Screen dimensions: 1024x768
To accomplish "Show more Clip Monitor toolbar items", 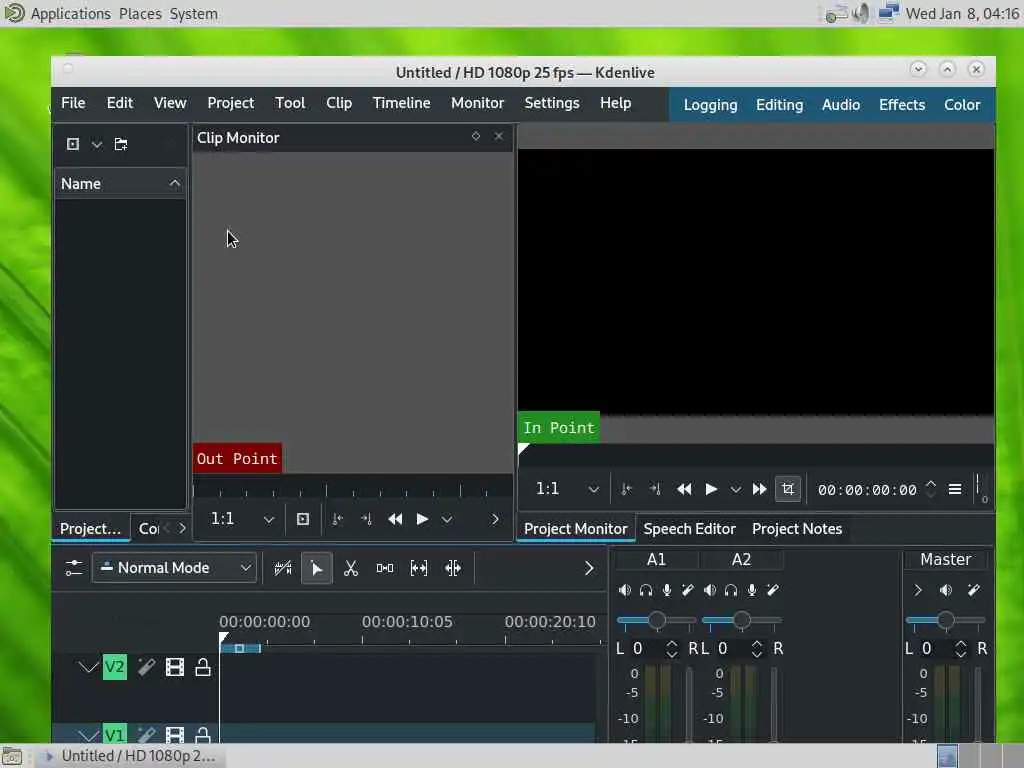I will click(x=495, y=519).
